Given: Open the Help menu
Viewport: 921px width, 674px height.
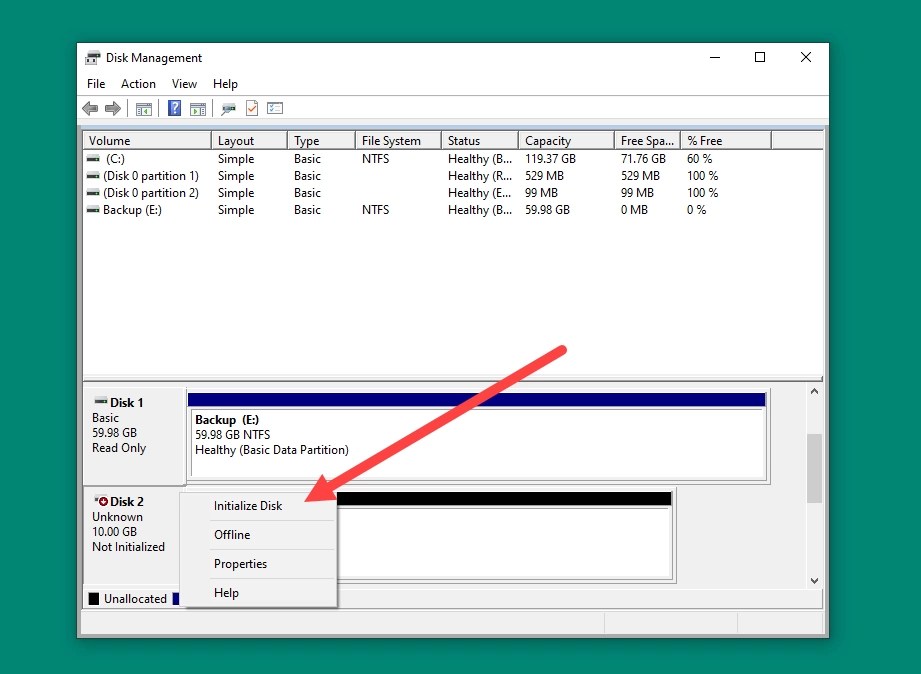Looking at the screenshot, I should coord(225,84).
